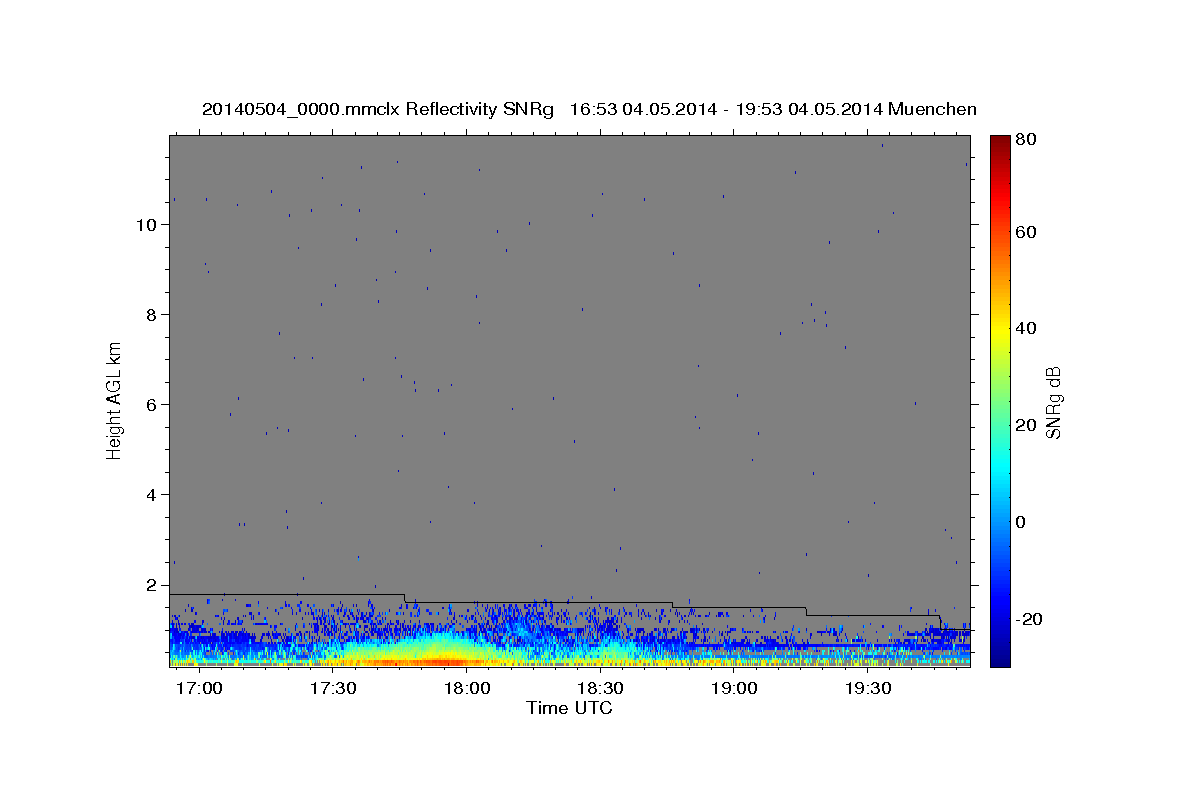Click the height tick label 10
1200x800 pixels.
point(148,225)
